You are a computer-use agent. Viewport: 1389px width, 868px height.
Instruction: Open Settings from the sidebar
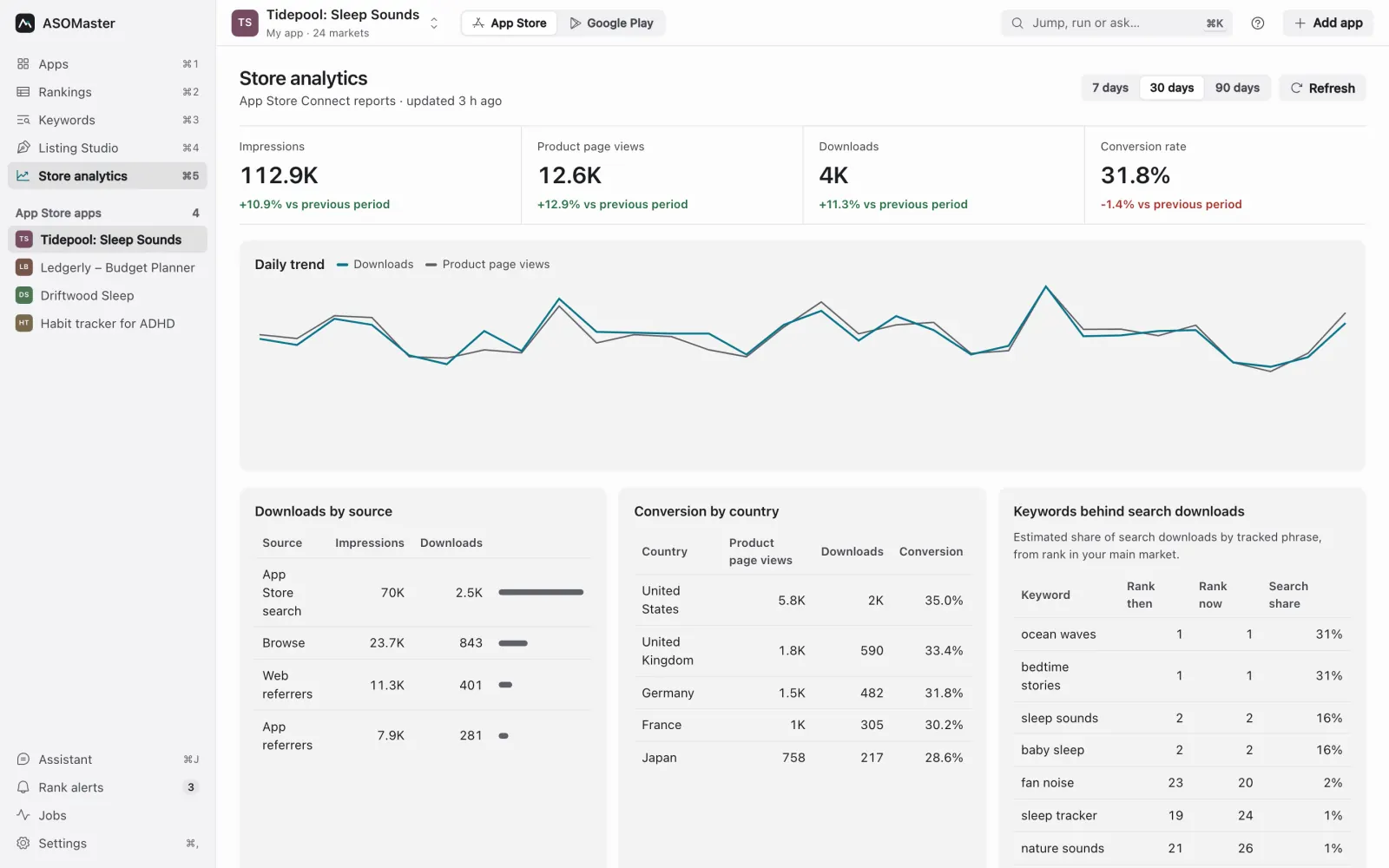(x=108, y=843)
